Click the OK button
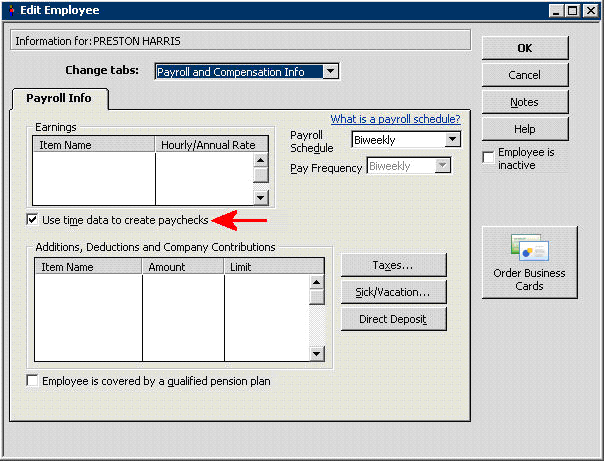This screenshot has height=461, width=604. pos(525,48)
